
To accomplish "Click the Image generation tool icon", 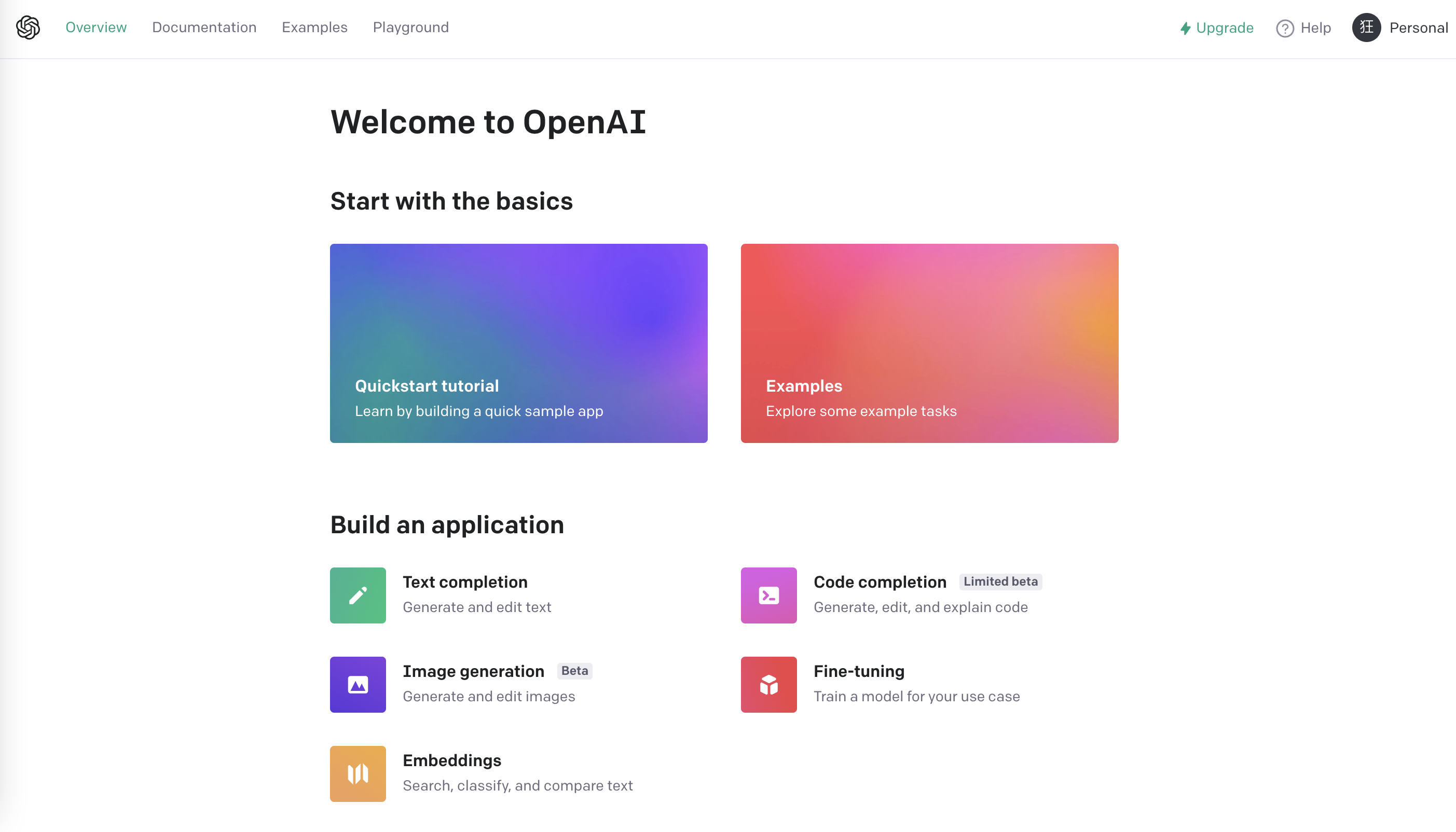I will [x=357, y=684].
